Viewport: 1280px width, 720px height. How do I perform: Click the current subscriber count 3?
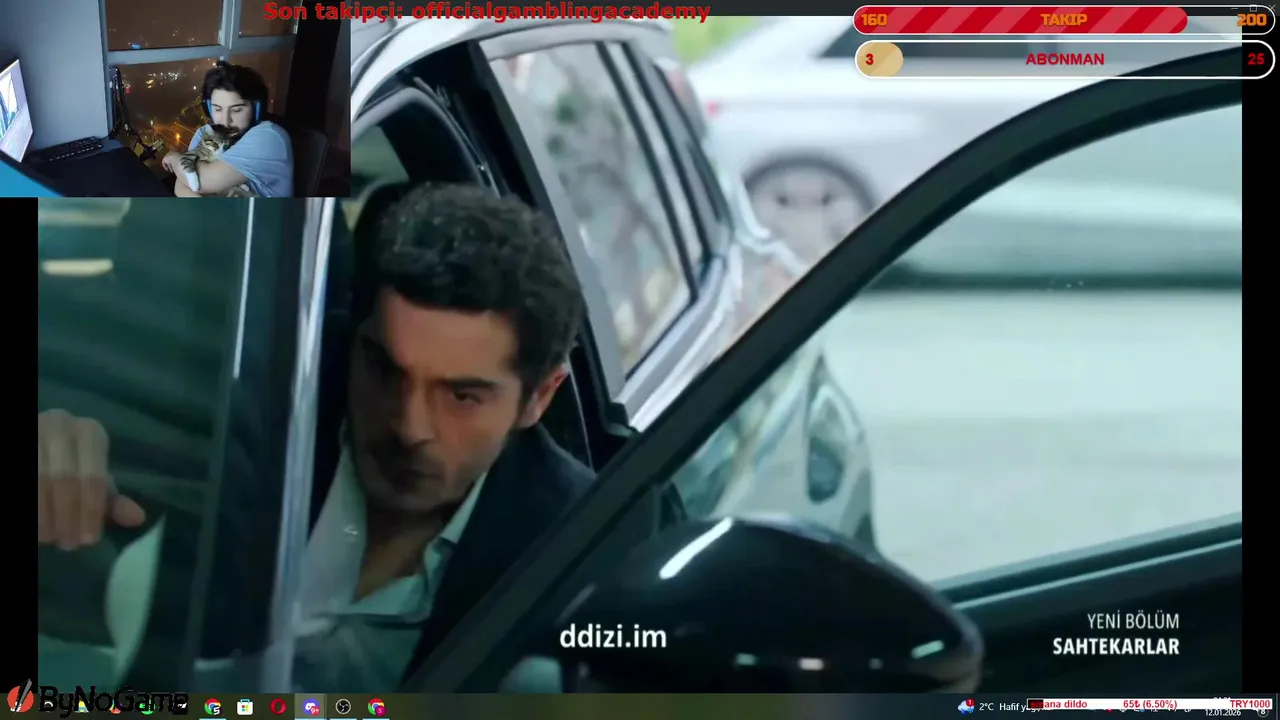(x=869, y=59)
